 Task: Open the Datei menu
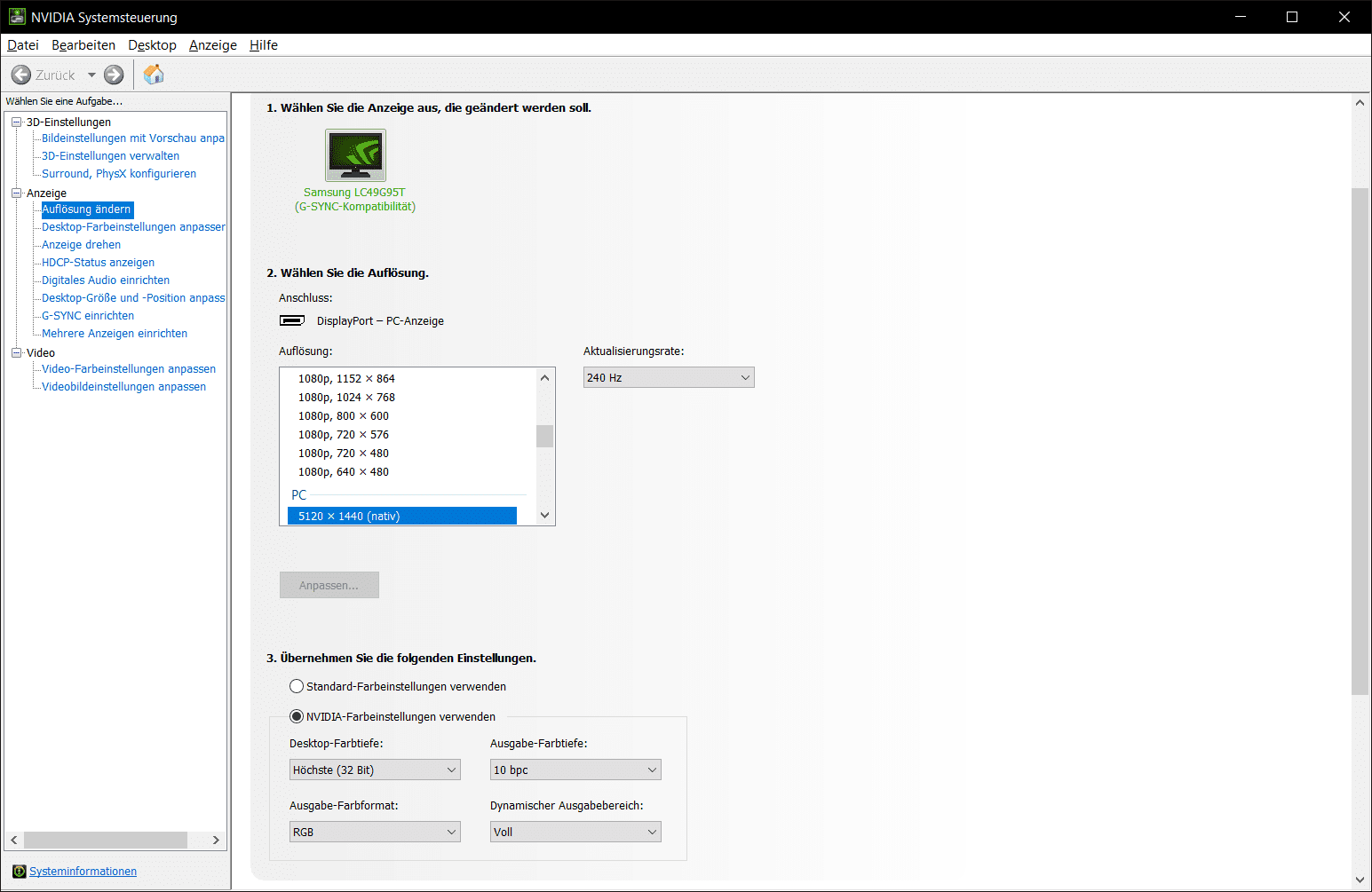click(x=23, y=45)
